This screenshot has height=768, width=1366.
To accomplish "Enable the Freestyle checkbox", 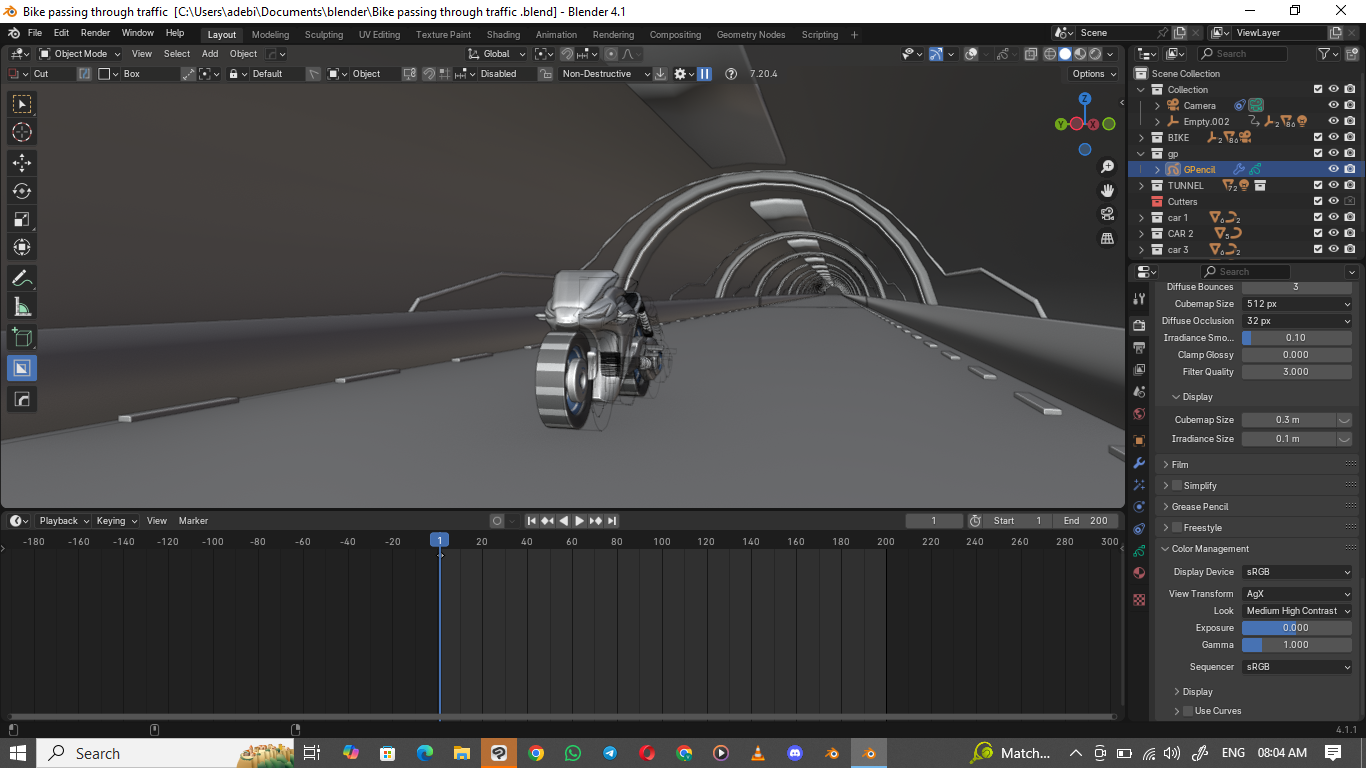I will tap(1177, 528).
